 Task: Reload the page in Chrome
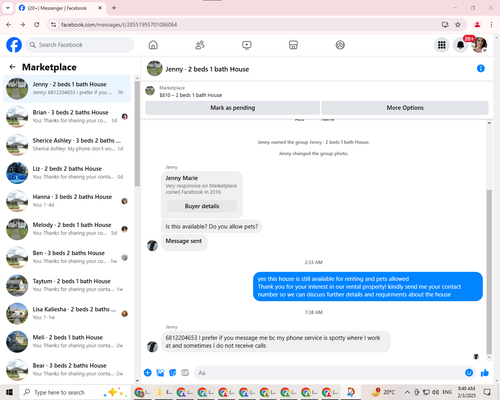37,24
